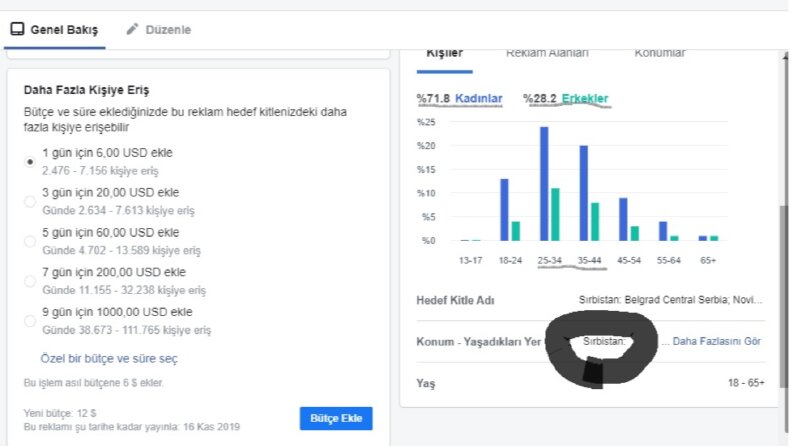This screenshot has height=446, width=793.
Task: Switch to the Düzenle tab
Action: [159, 29]
